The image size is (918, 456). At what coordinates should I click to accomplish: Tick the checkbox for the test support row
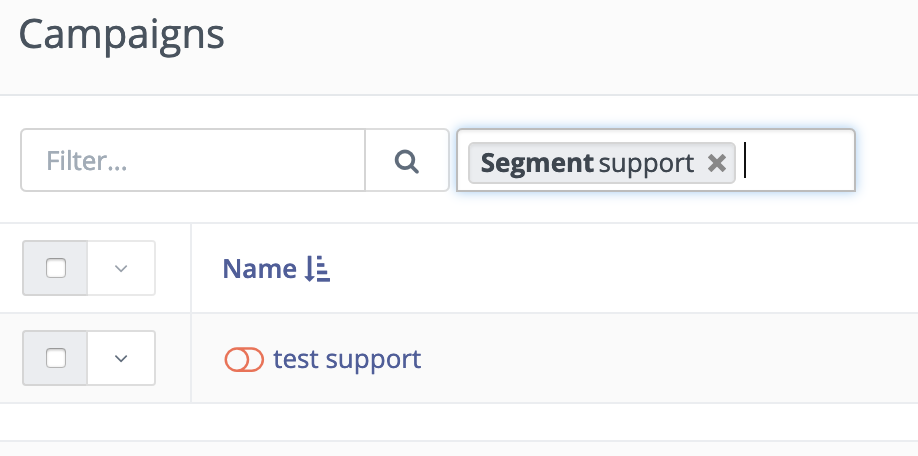(56, 358)
